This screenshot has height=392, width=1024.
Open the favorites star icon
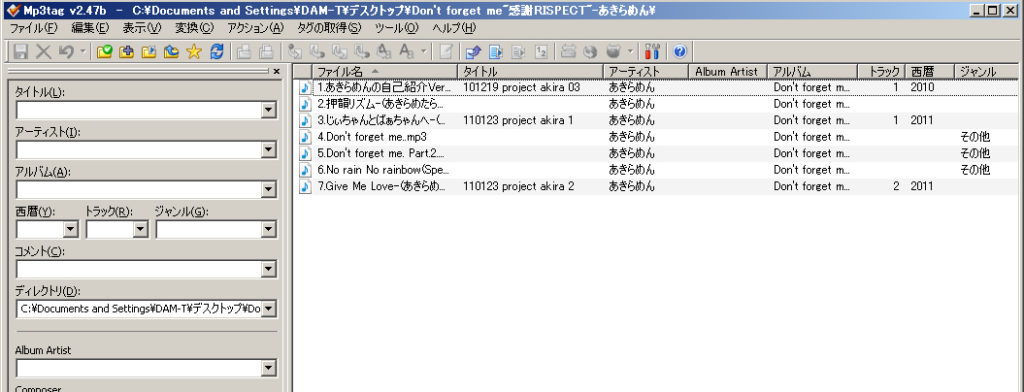pyautogui.click(x=194, y=51)
